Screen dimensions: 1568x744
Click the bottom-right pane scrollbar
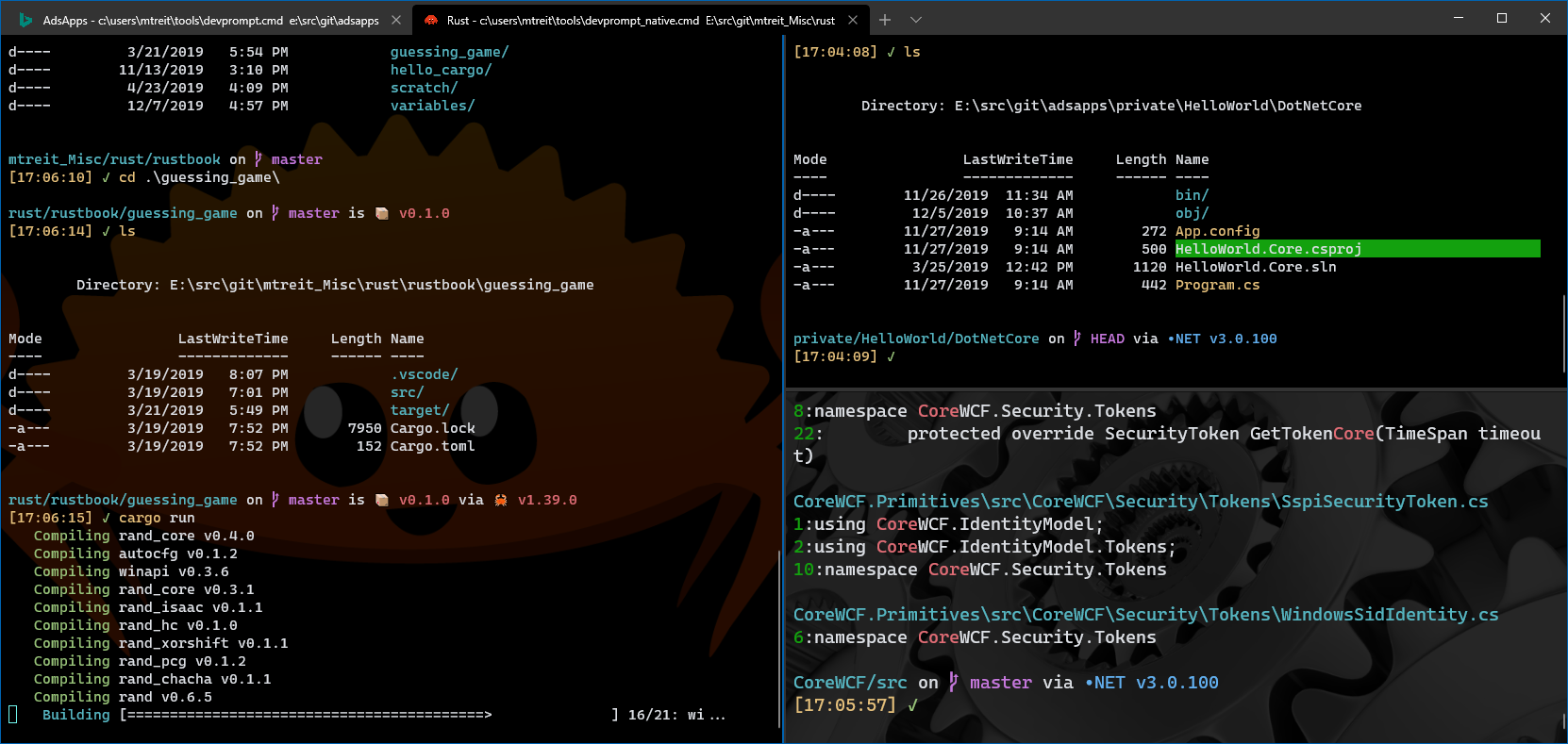pyautogui.click(x=1564, y=720)
